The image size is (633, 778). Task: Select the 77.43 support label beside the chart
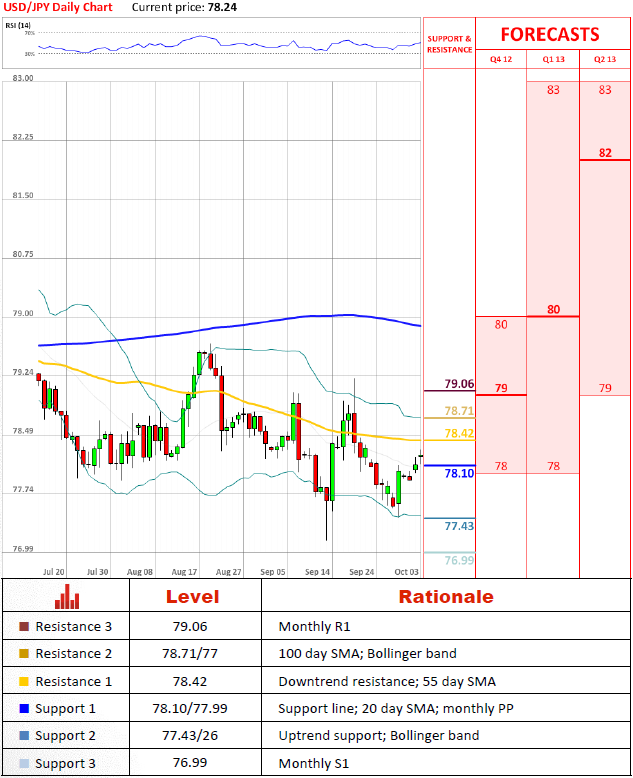click(x=459, y=526)
